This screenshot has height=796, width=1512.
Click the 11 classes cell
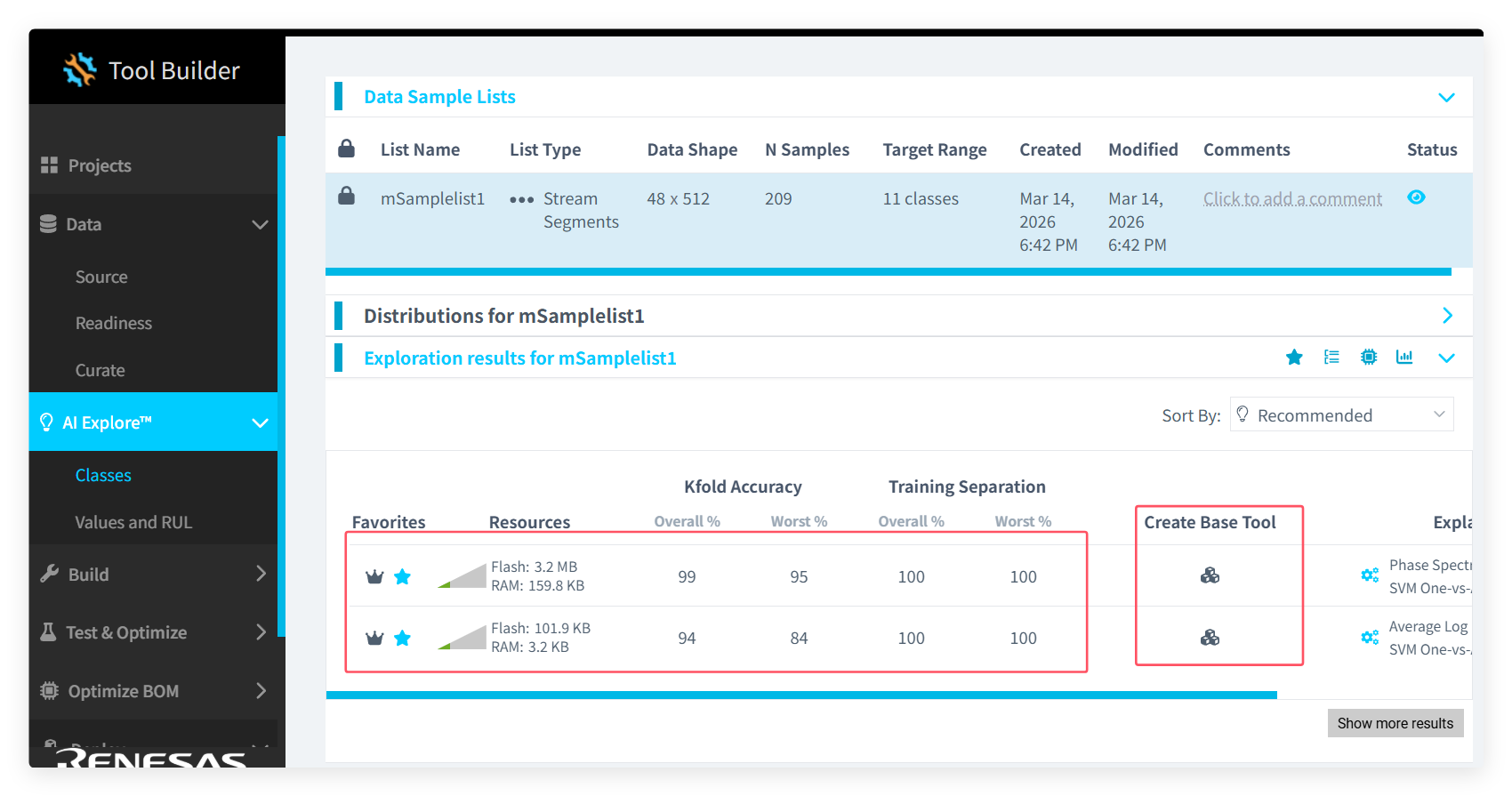pos(921,198)
